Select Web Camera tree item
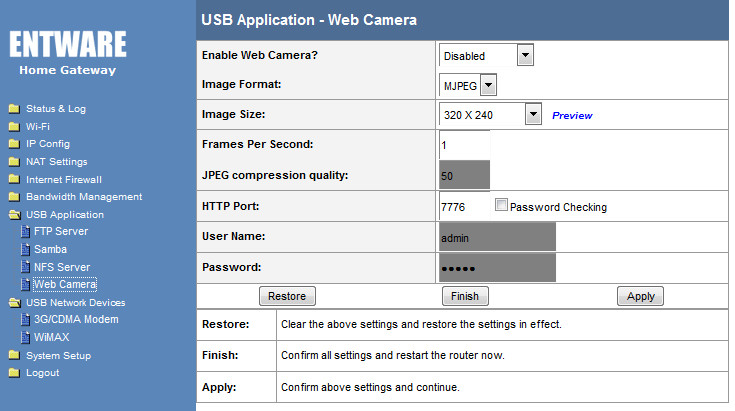The height and width of the screenshot is (411, 735). pyautogui.click(x=65, y=284)
